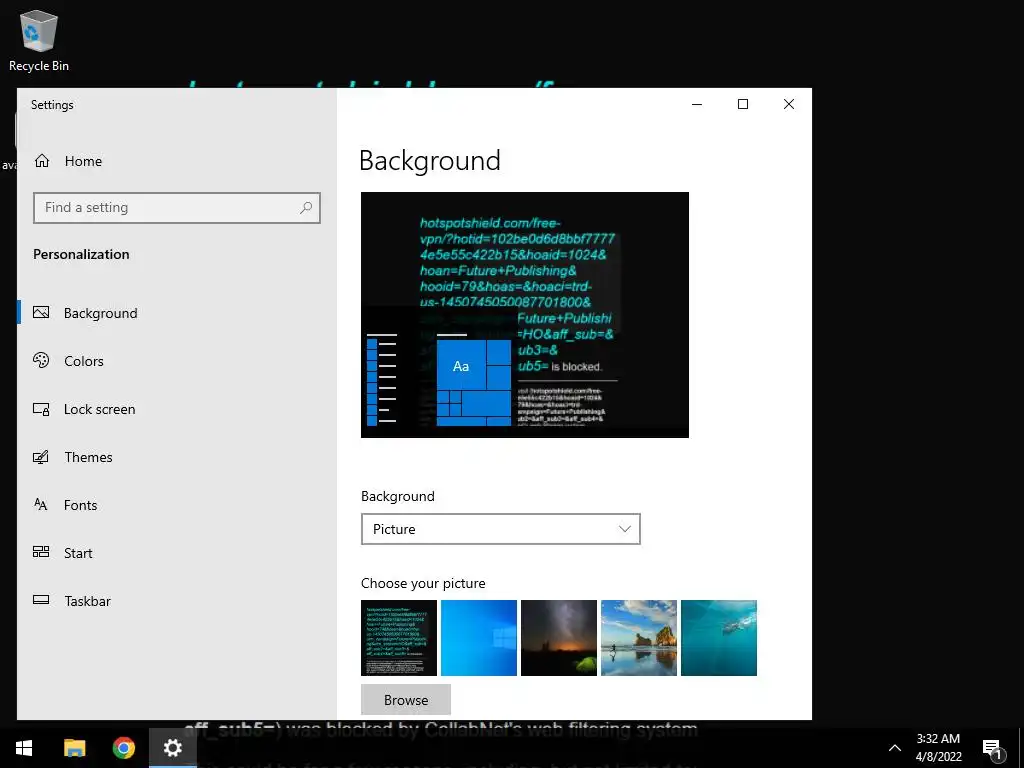Select the black hotspotshield text wallpaper thumbnail

click(399, 638)
